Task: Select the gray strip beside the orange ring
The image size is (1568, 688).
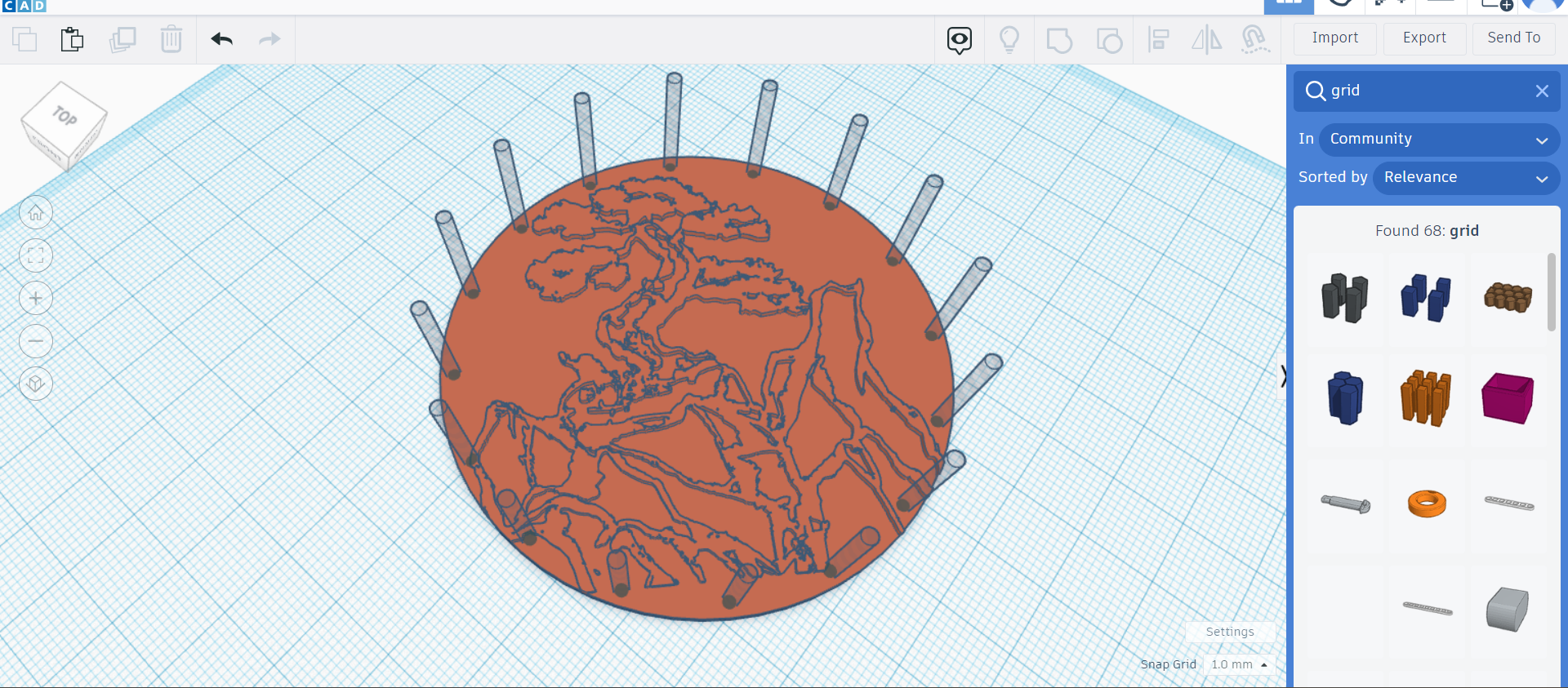Action: tap(1508, 504)
